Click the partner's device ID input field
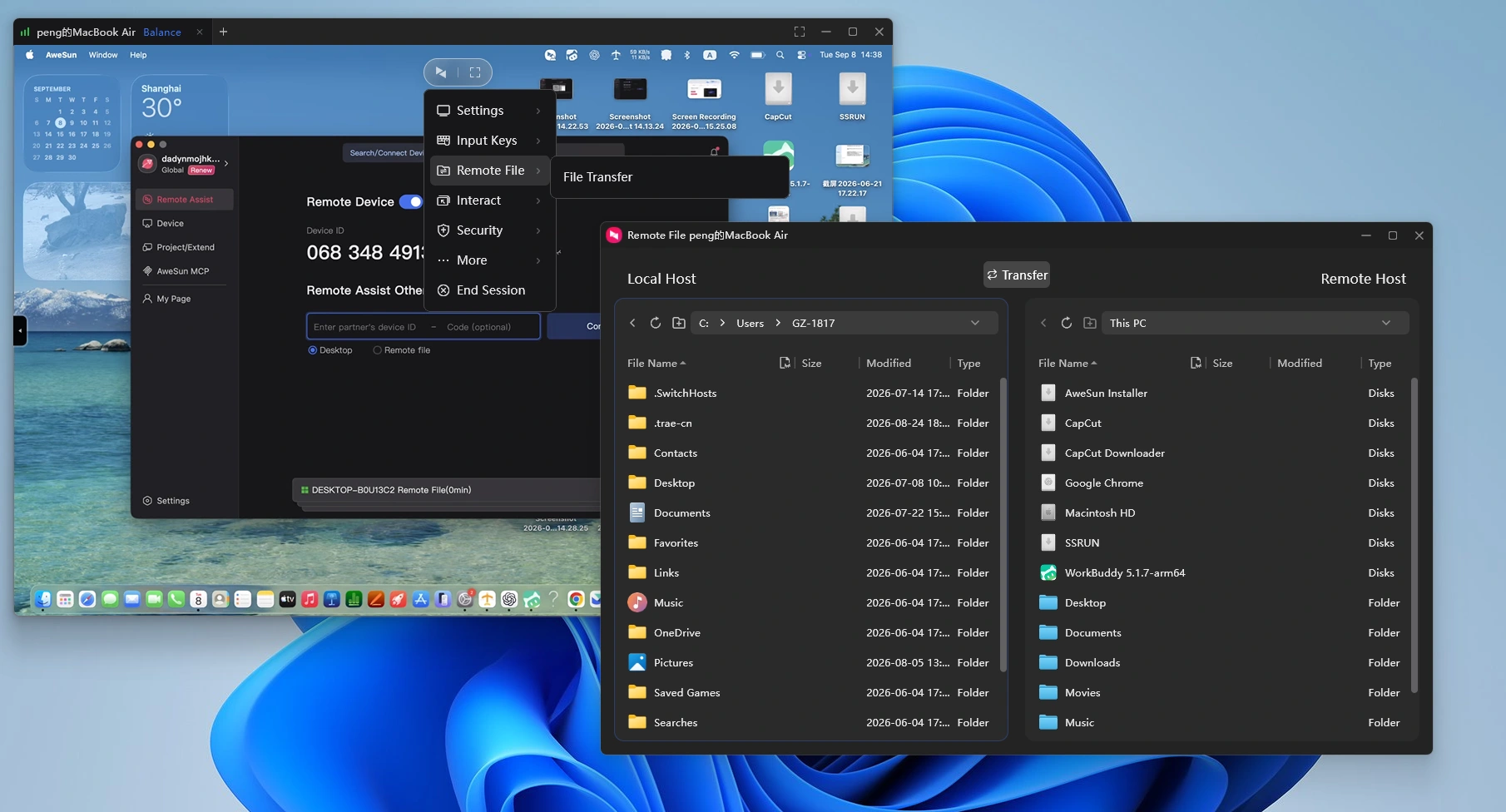Image resolution: width=1506 pixels, height=812 pixels. [366, 327]
